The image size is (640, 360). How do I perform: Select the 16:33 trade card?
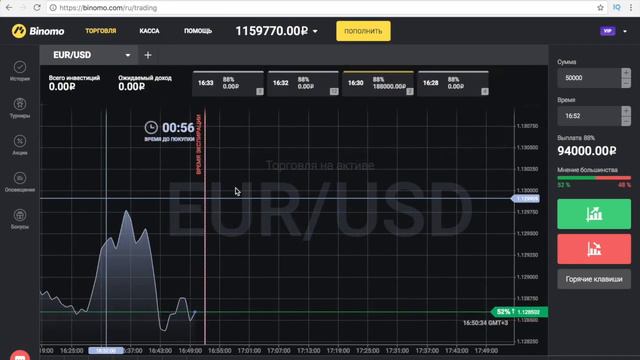228,84
